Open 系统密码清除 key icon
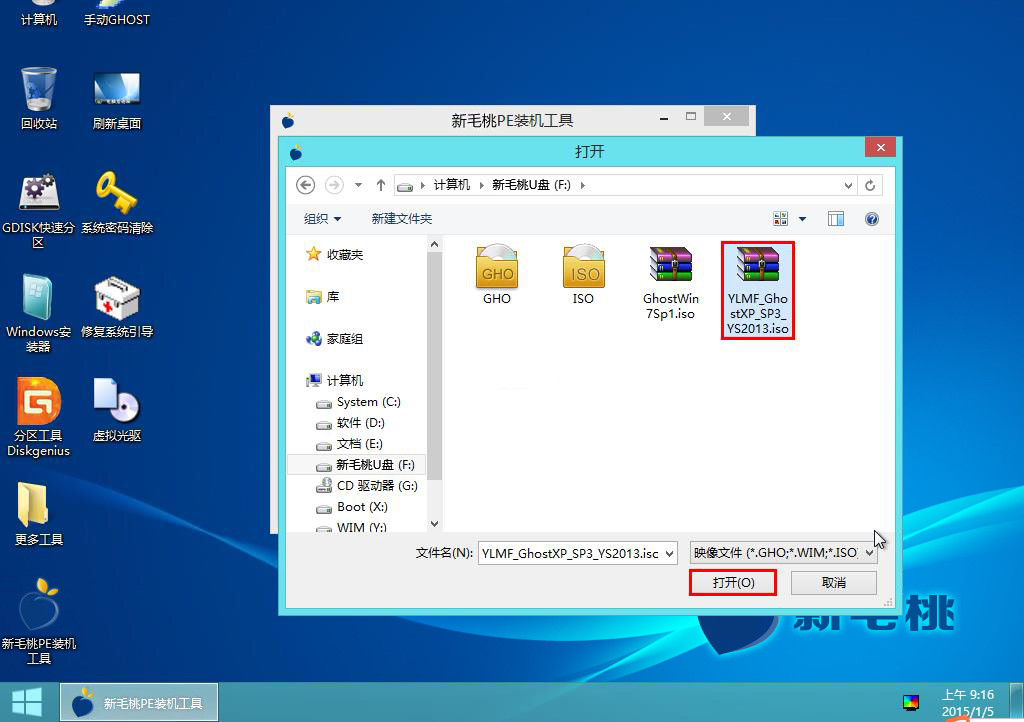This screenshot has height=722, width=1024. coord(117,202)
